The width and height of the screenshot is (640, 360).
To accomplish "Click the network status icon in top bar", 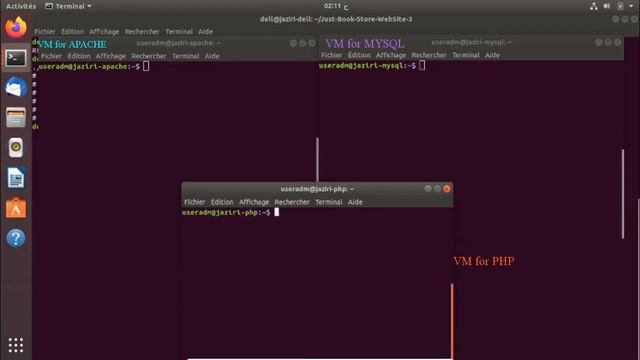I will point(594,6).
